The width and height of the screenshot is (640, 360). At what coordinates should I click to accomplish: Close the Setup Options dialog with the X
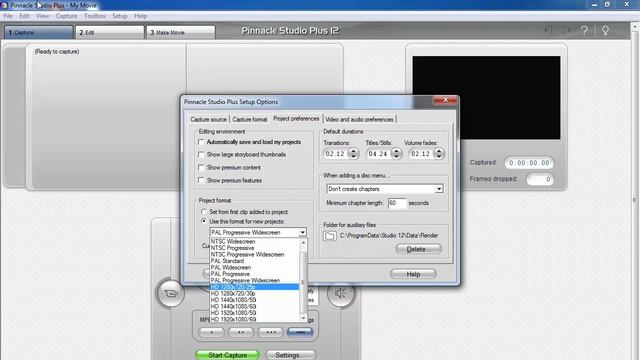445,100
